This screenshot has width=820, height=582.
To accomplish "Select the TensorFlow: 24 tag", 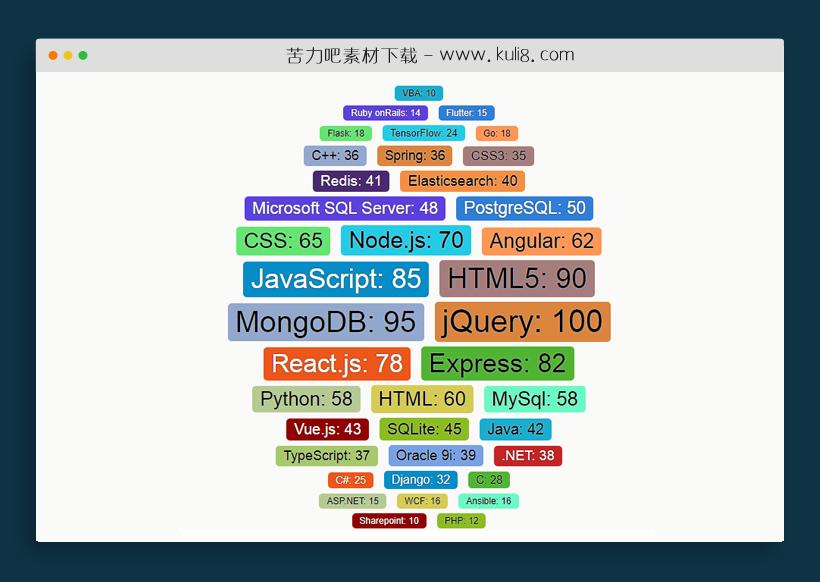I will coord(423,132).
